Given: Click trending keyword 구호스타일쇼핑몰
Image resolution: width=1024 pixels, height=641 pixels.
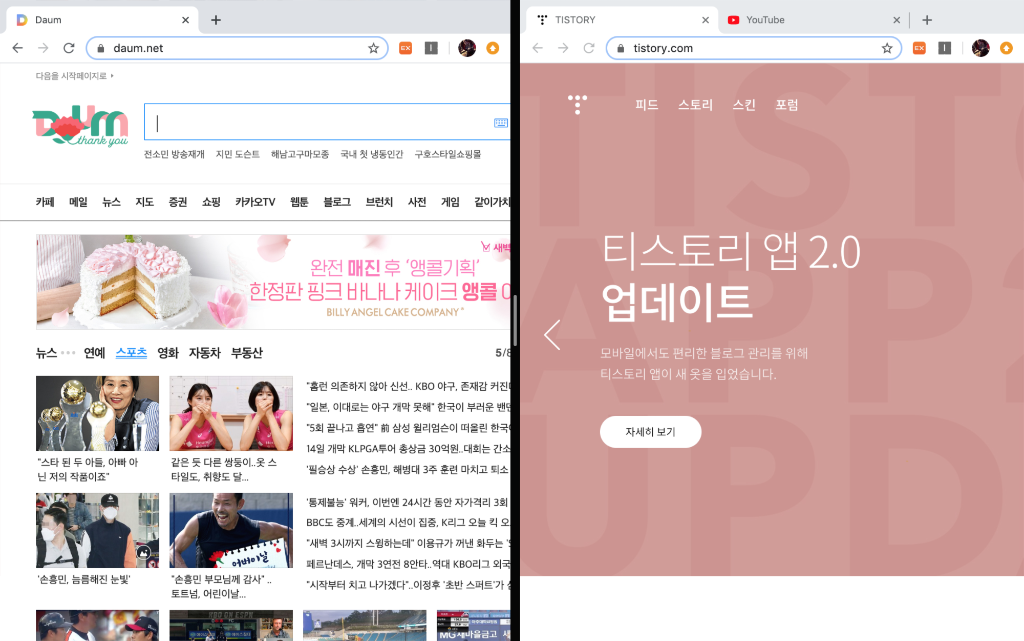Looking at the screenshot, I should point(447,154).
